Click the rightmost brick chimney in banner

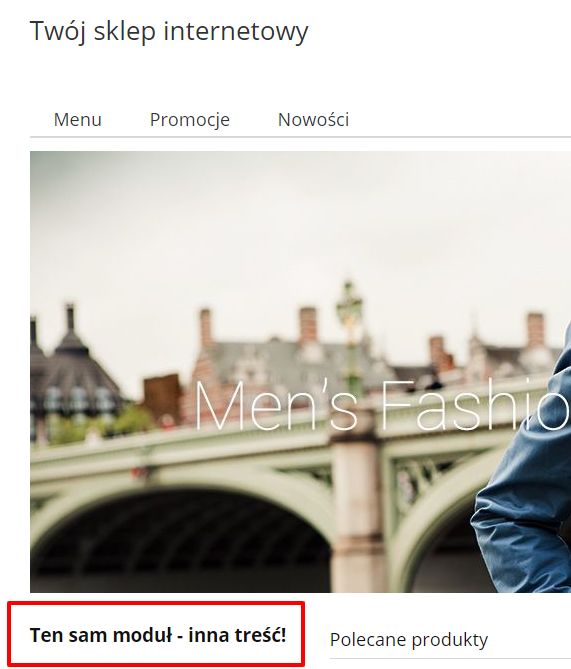coord(535,329)
